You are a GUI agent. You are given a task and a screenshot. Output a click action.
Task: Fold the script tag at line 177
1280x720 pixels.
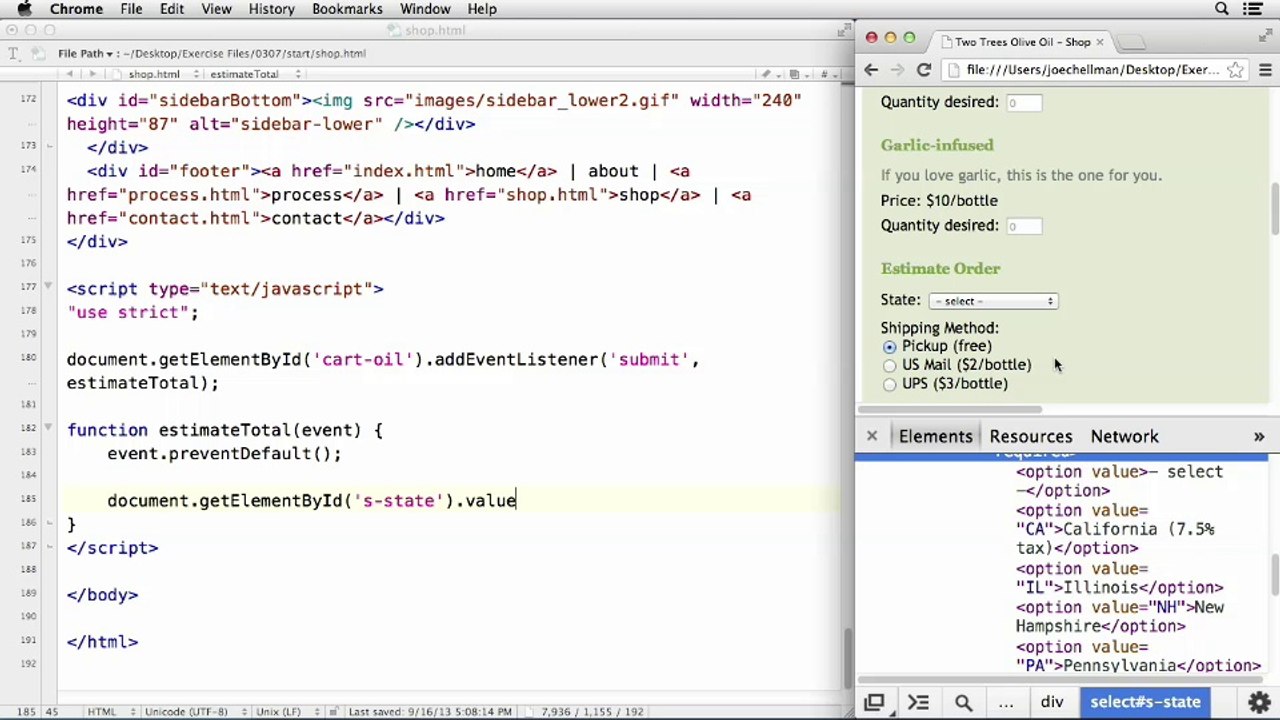pyautogui.click(x=48, y=288)
